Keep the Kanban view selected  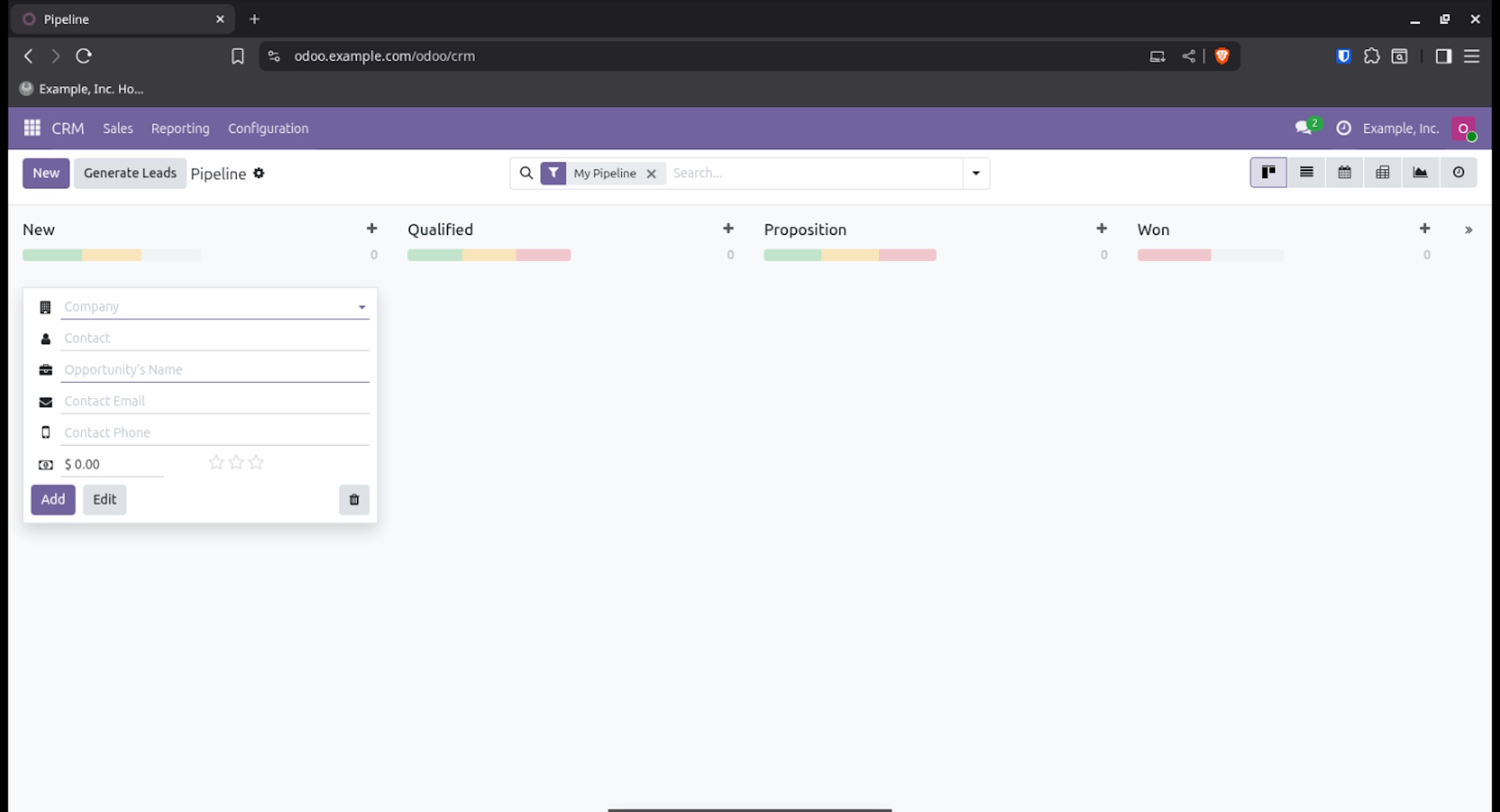pos(1267,173)
